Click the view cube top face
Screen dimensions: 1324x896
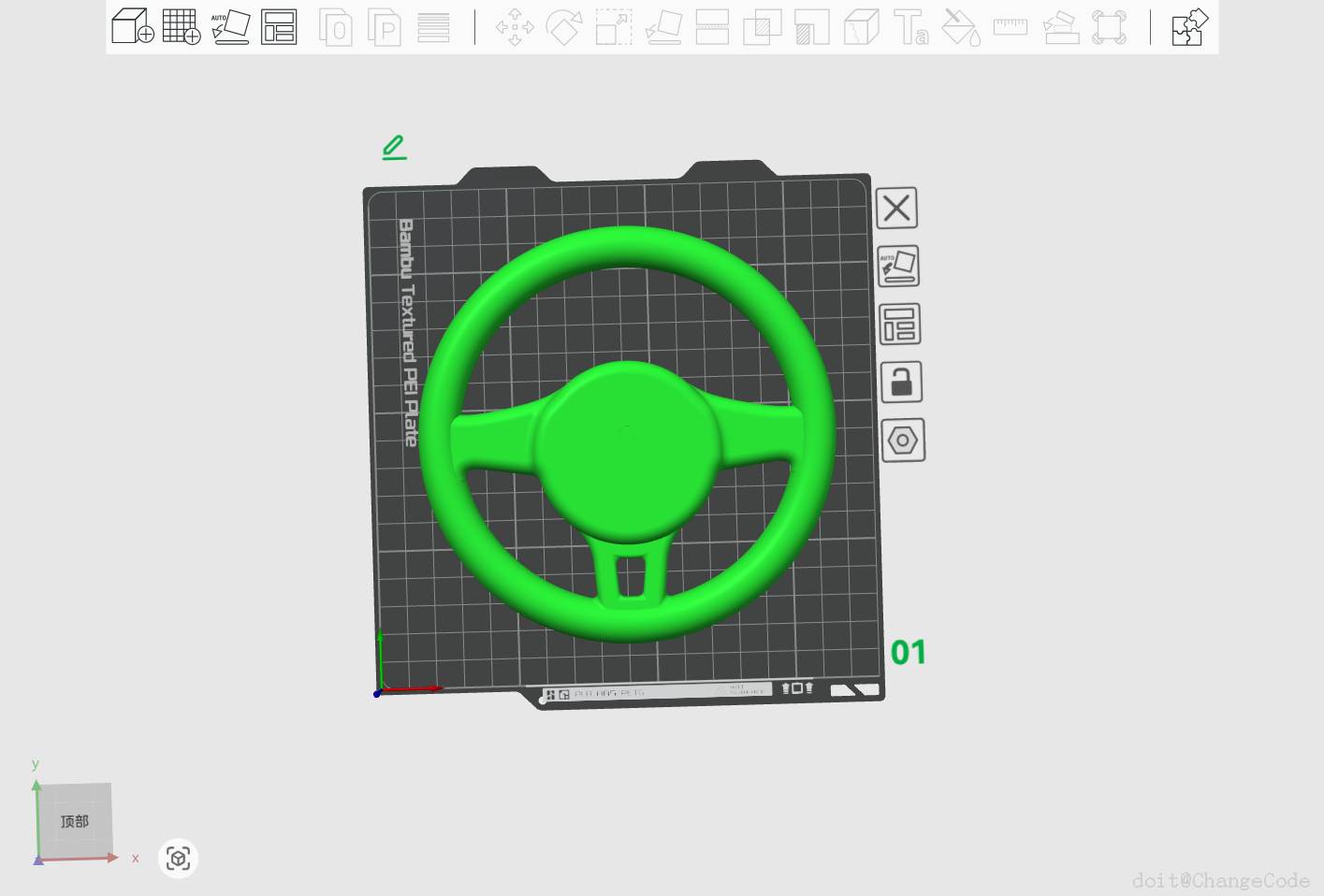pyautogui.click(x=75, y=820)
